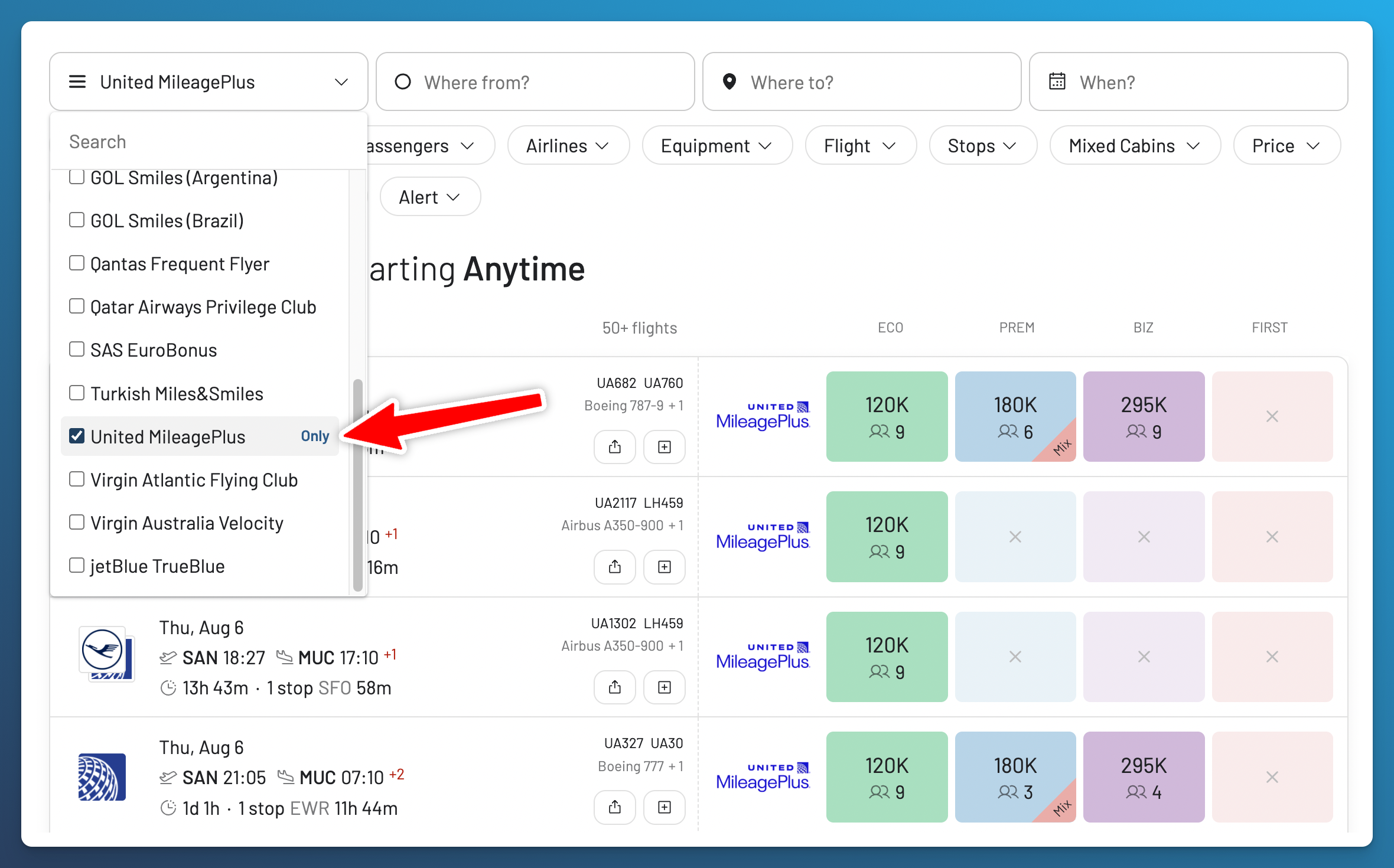The width and height of the screenshot is (1394, 868).
Task: Select 180K premium fare for UA682 flight
Action: point(1015,416)
